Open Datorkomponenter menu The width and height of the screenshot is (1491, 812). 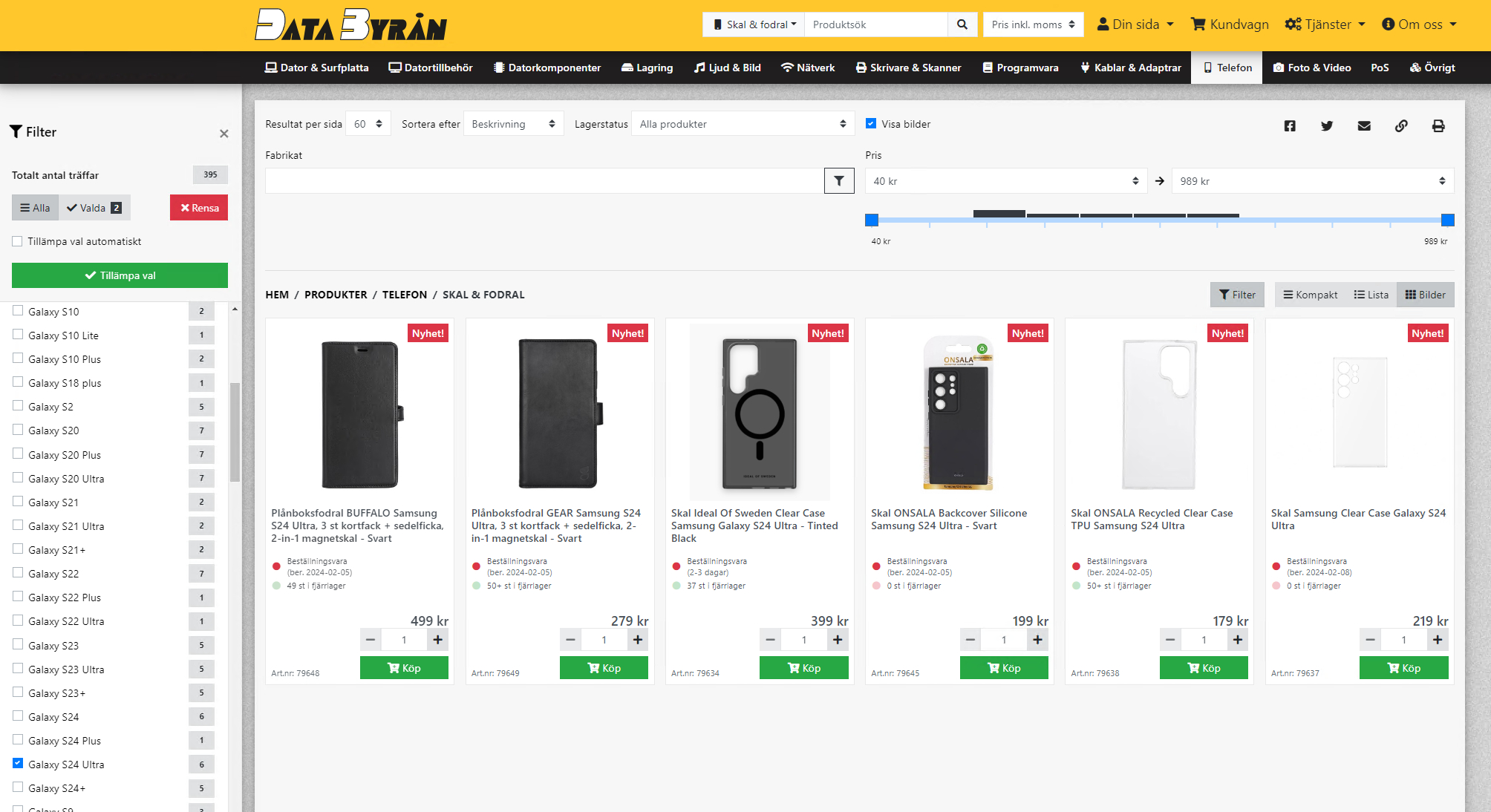coord(547,68)
